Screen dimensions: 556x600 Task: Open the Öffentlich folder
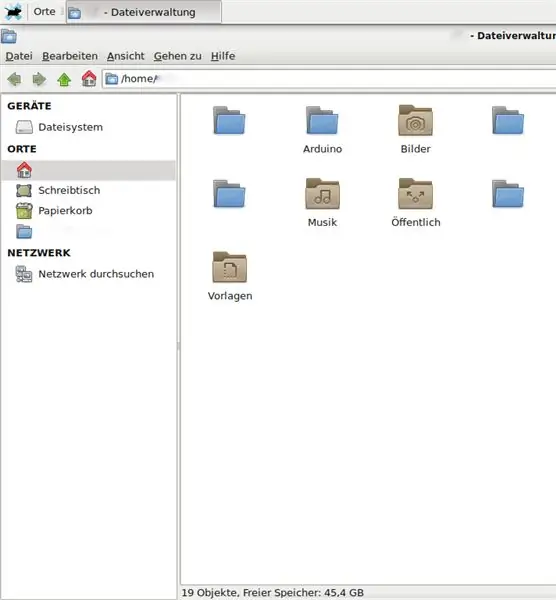tap(416, 202)
